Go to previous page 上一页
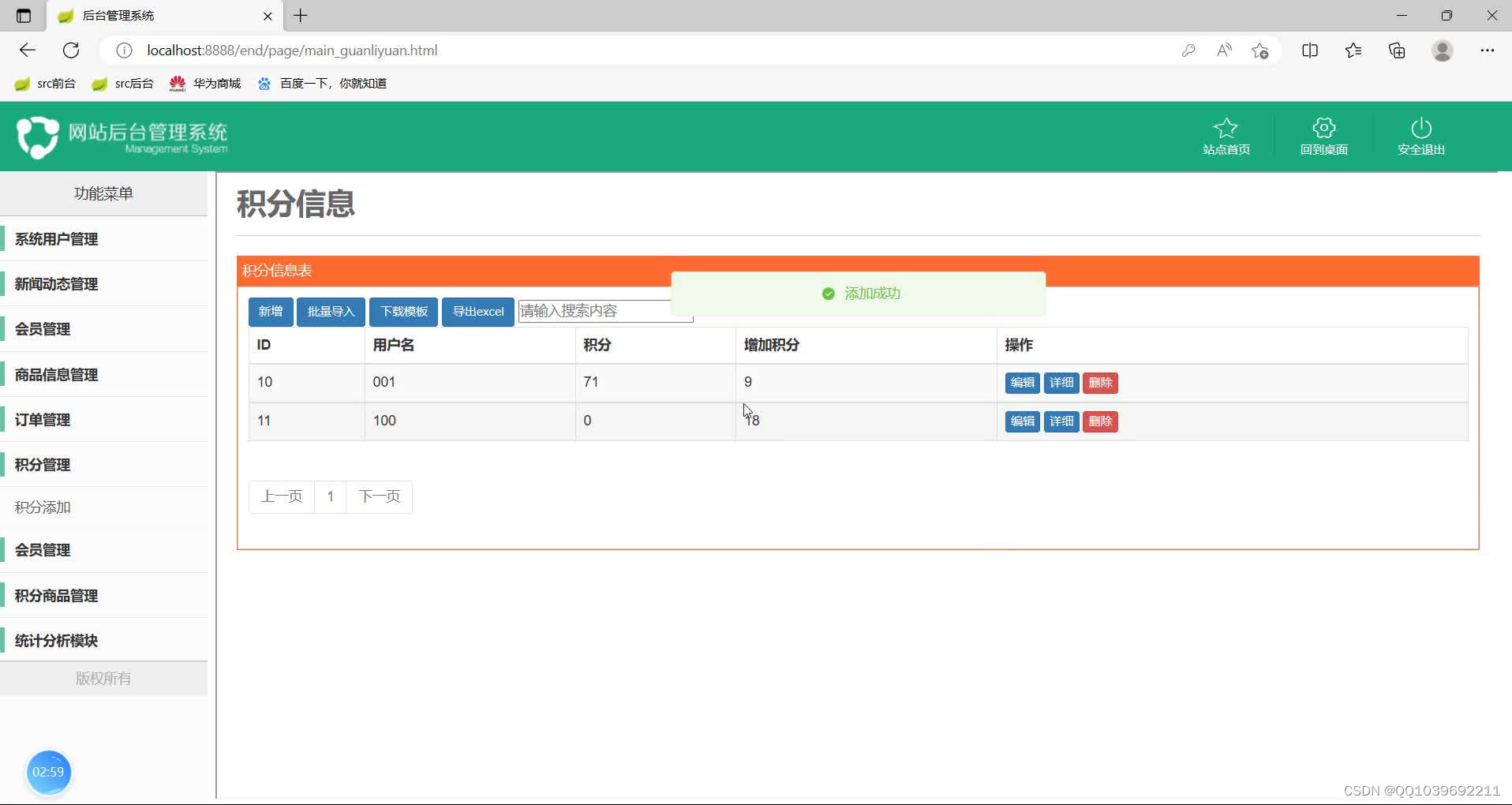The height and width of the screenshot is (805, 1512). point(282,496)
